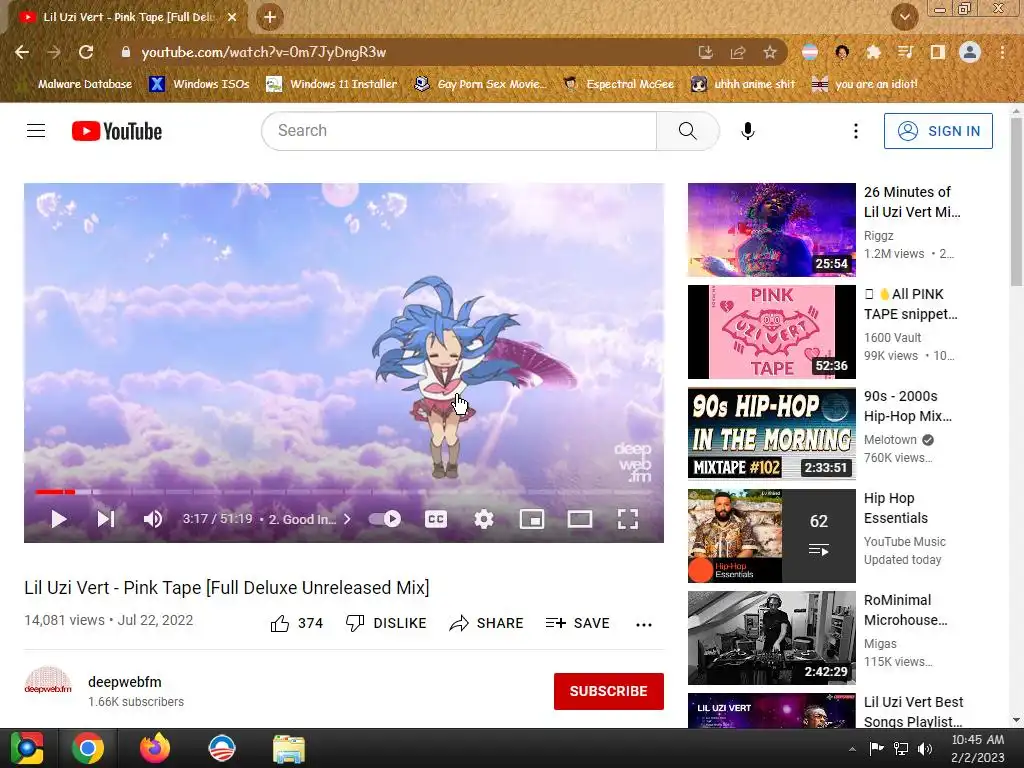1024x768 pixels.
Task: Open RoMinimal Microhouse video thumbnail
Action: pos(771,637)
